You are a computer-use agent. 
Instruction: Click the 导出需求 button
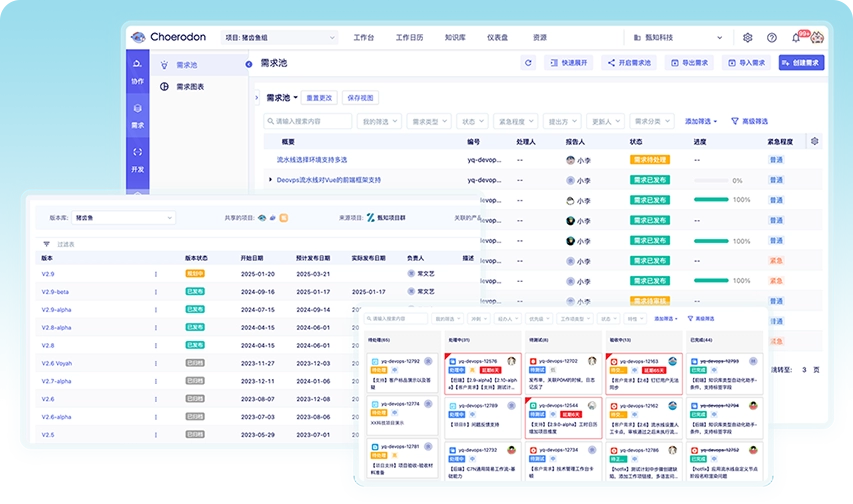690,63
